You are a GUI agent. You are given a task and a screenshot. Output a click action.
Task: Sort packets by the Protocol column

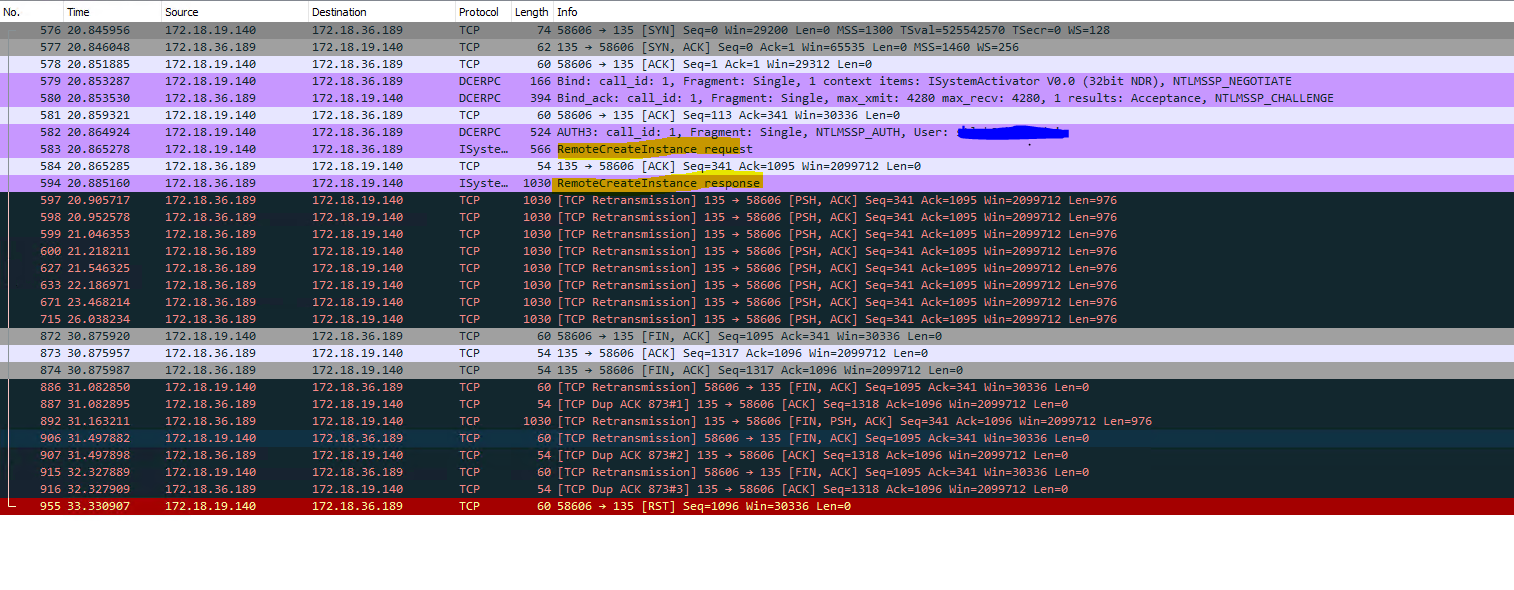pos(478,11)
